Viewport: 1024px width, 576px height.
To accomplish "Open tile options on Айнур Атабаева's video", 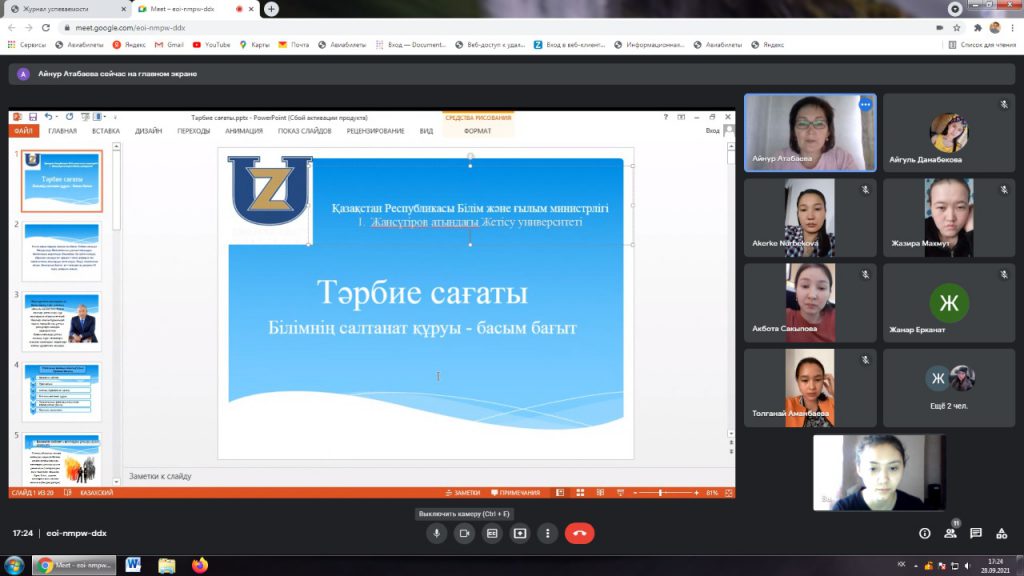I will [x=865, y=104].
